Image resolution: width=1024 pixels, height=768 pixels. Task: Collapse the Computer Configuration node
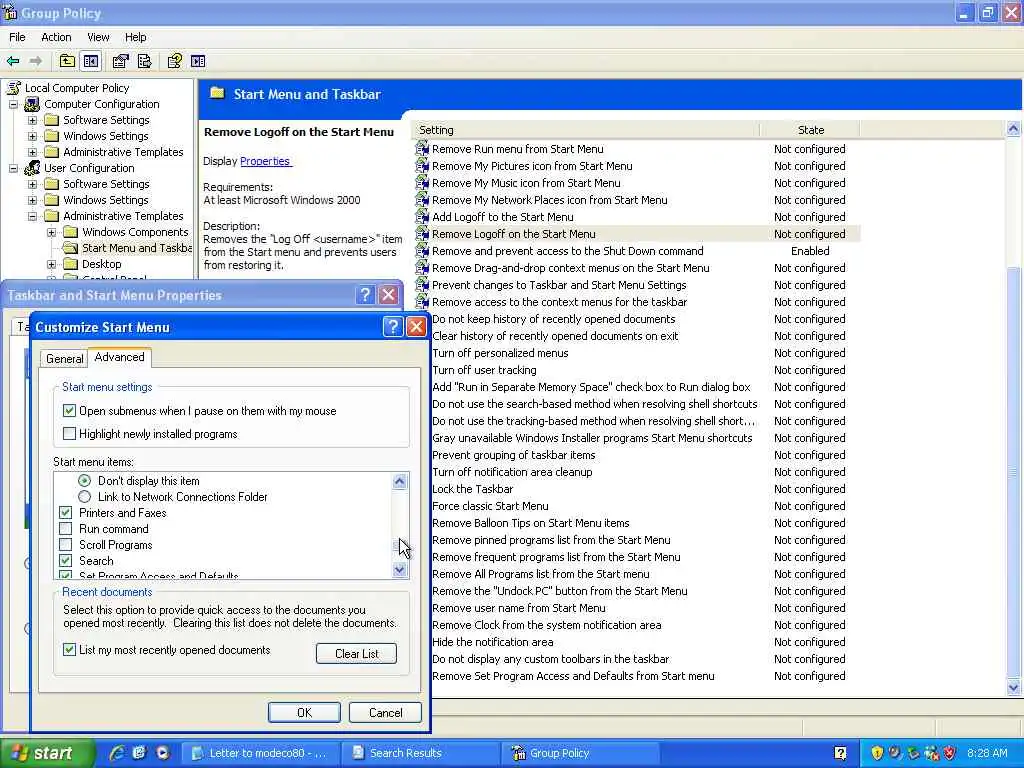[13, 104]
